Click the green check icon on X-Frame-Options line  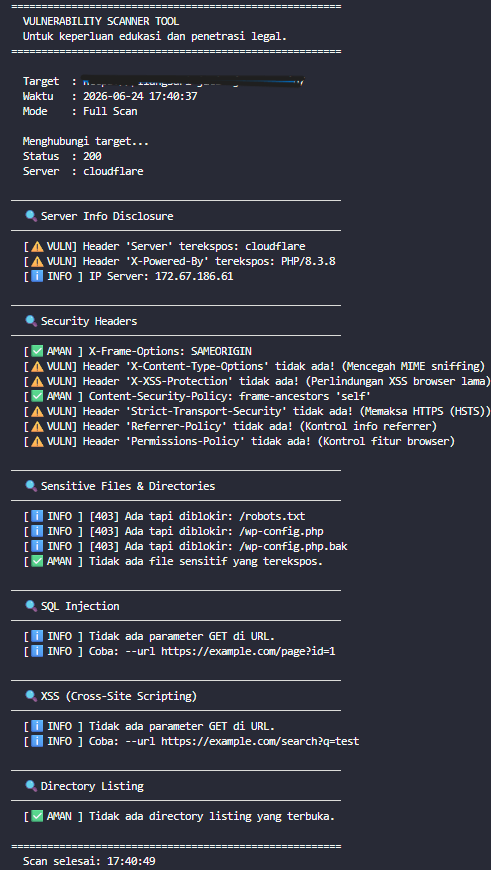pyautogui.click(x=37, y=351)
